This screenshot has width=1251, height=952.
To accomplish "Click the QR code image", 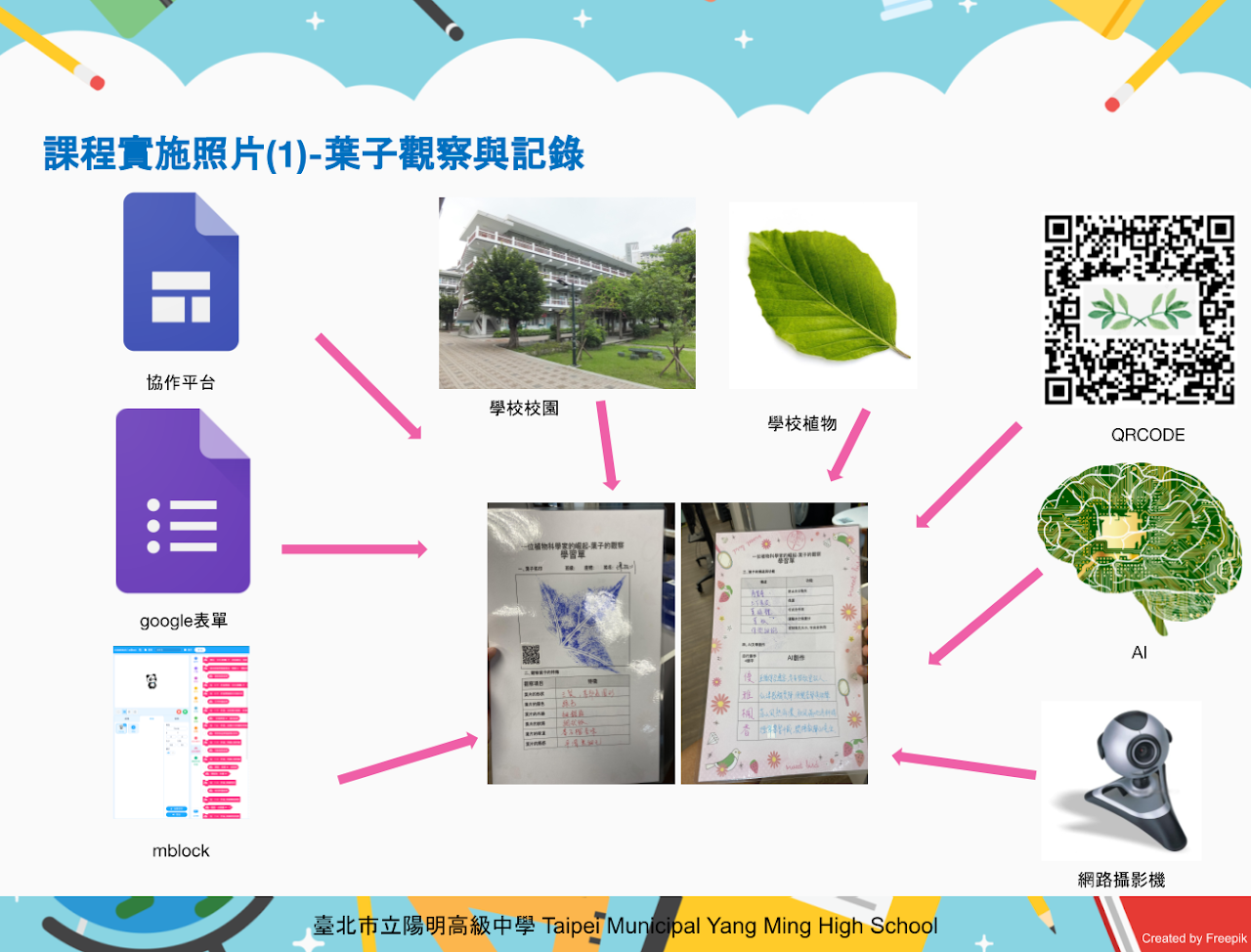I will (x=1140, y=311).
